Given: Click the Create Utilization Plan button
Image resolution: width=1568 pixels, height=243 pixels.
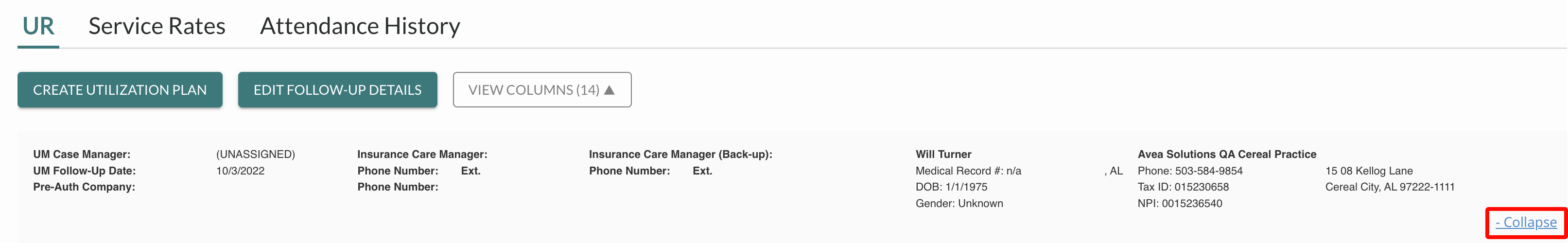Looking at the screenshot, I should coord(120,90).
